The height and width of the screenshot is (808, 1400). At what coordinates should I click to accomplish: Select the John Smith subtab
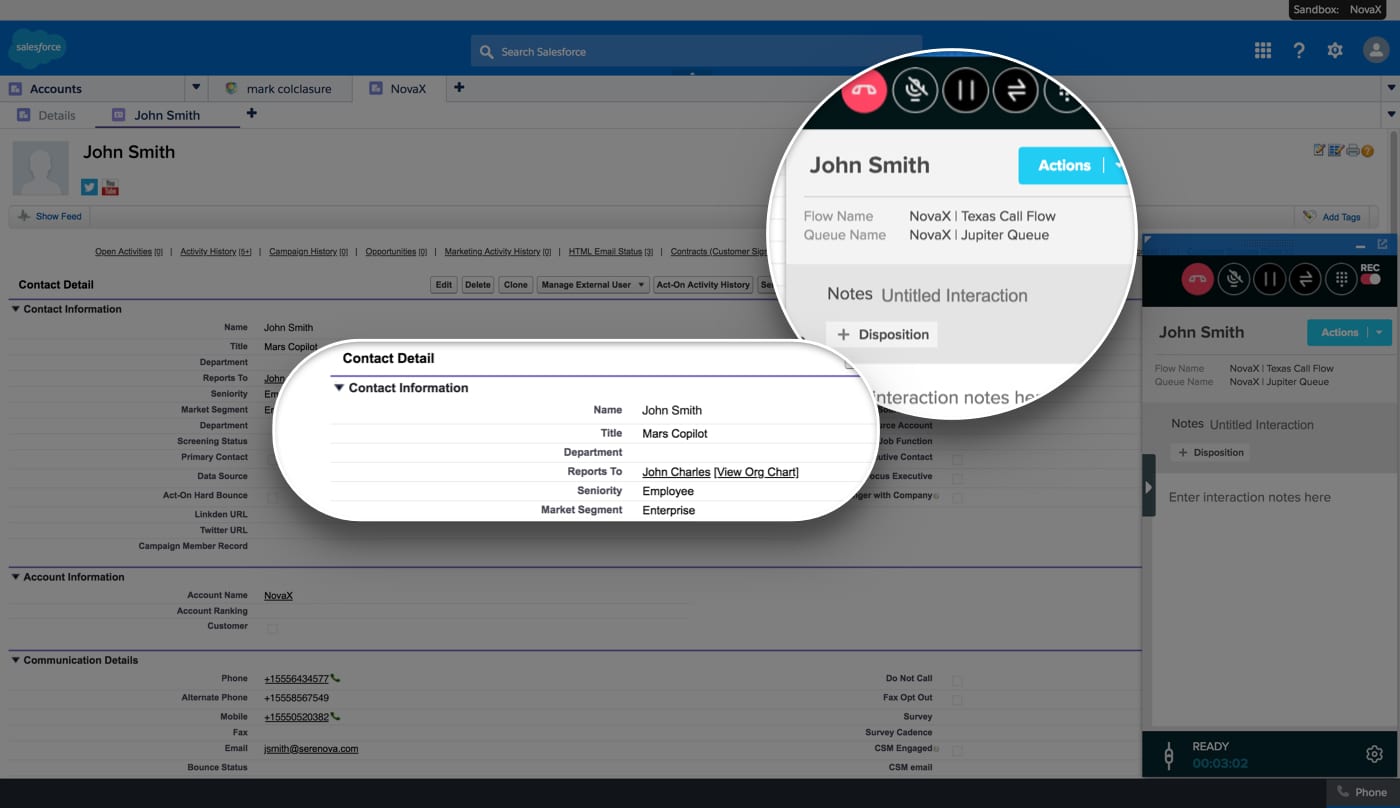click(167, 115)
